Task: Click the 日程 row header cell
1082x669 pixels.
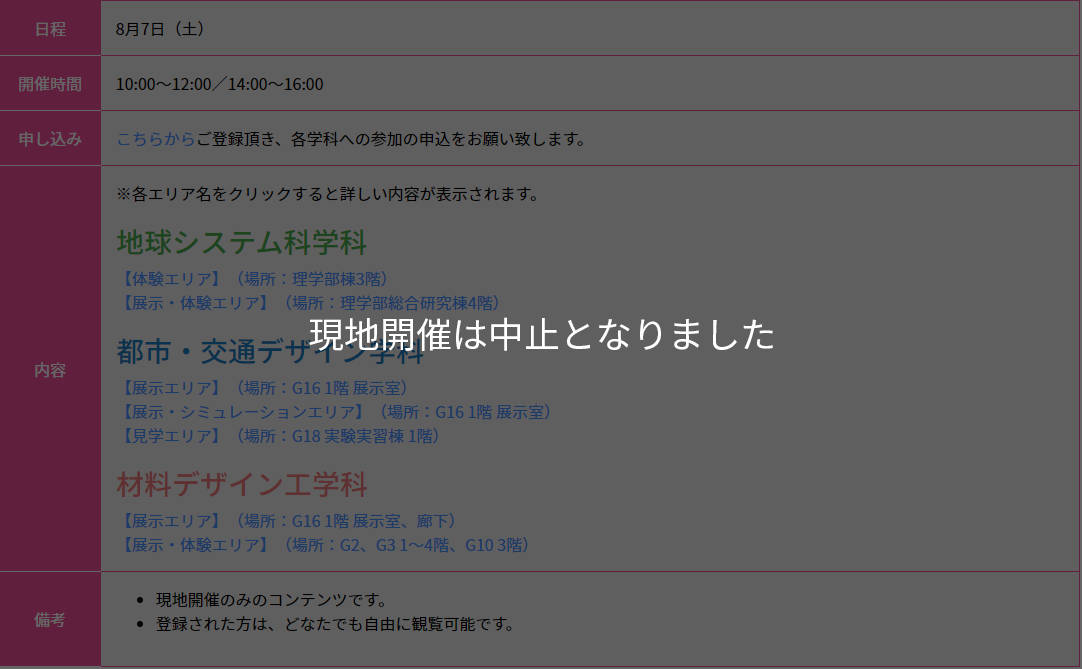Action: pos(50,29)
